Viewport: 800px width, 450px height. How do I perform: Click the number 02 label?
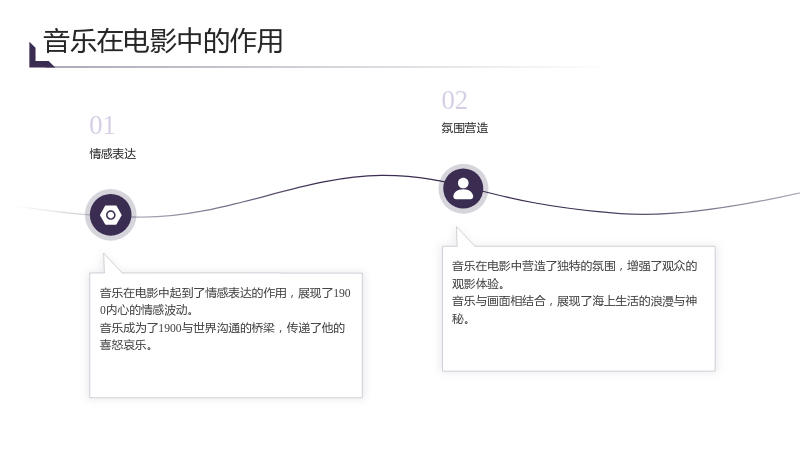coord(455,100)
